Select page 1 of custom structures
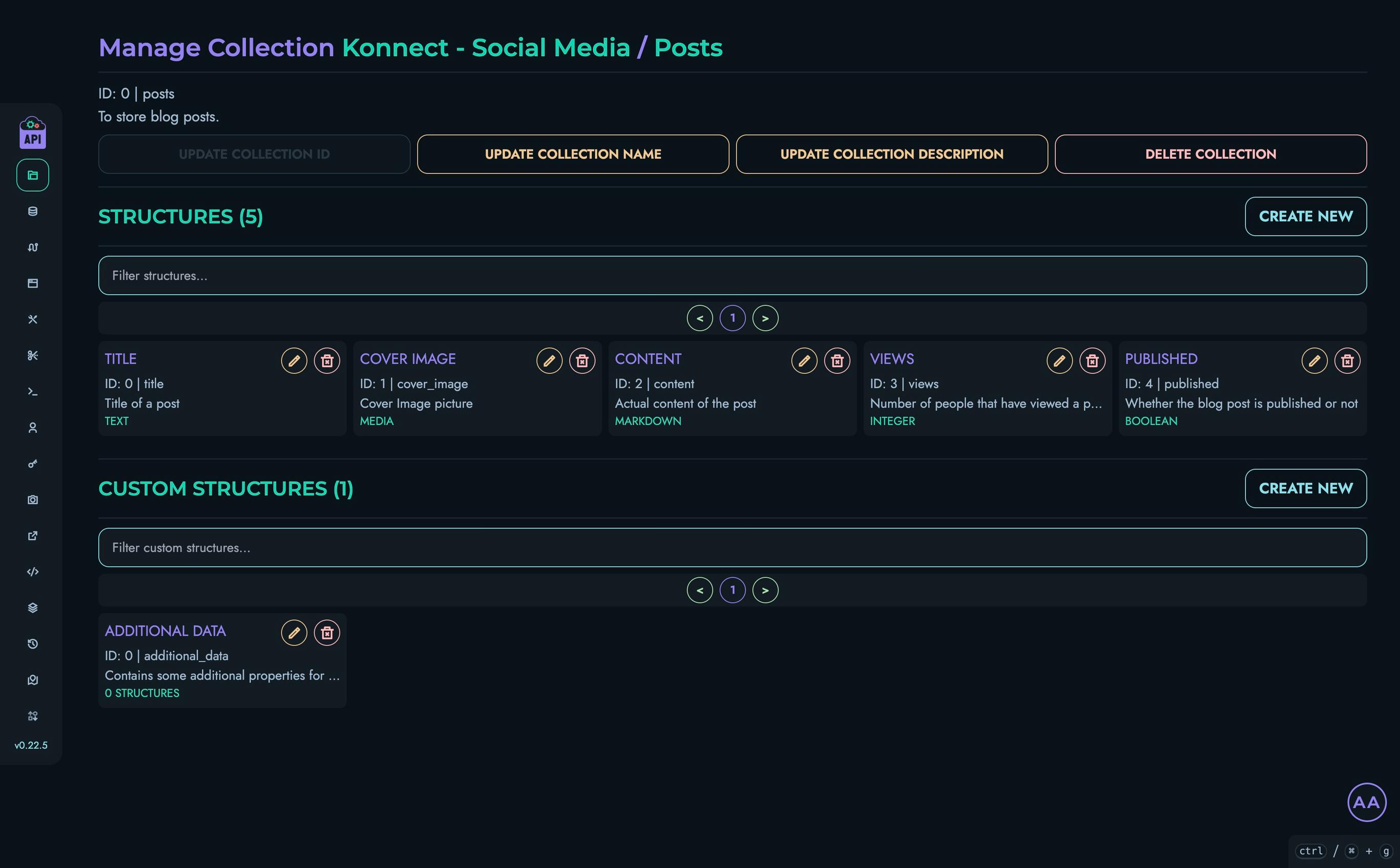 pyautogui.click(x=732, y=590)
